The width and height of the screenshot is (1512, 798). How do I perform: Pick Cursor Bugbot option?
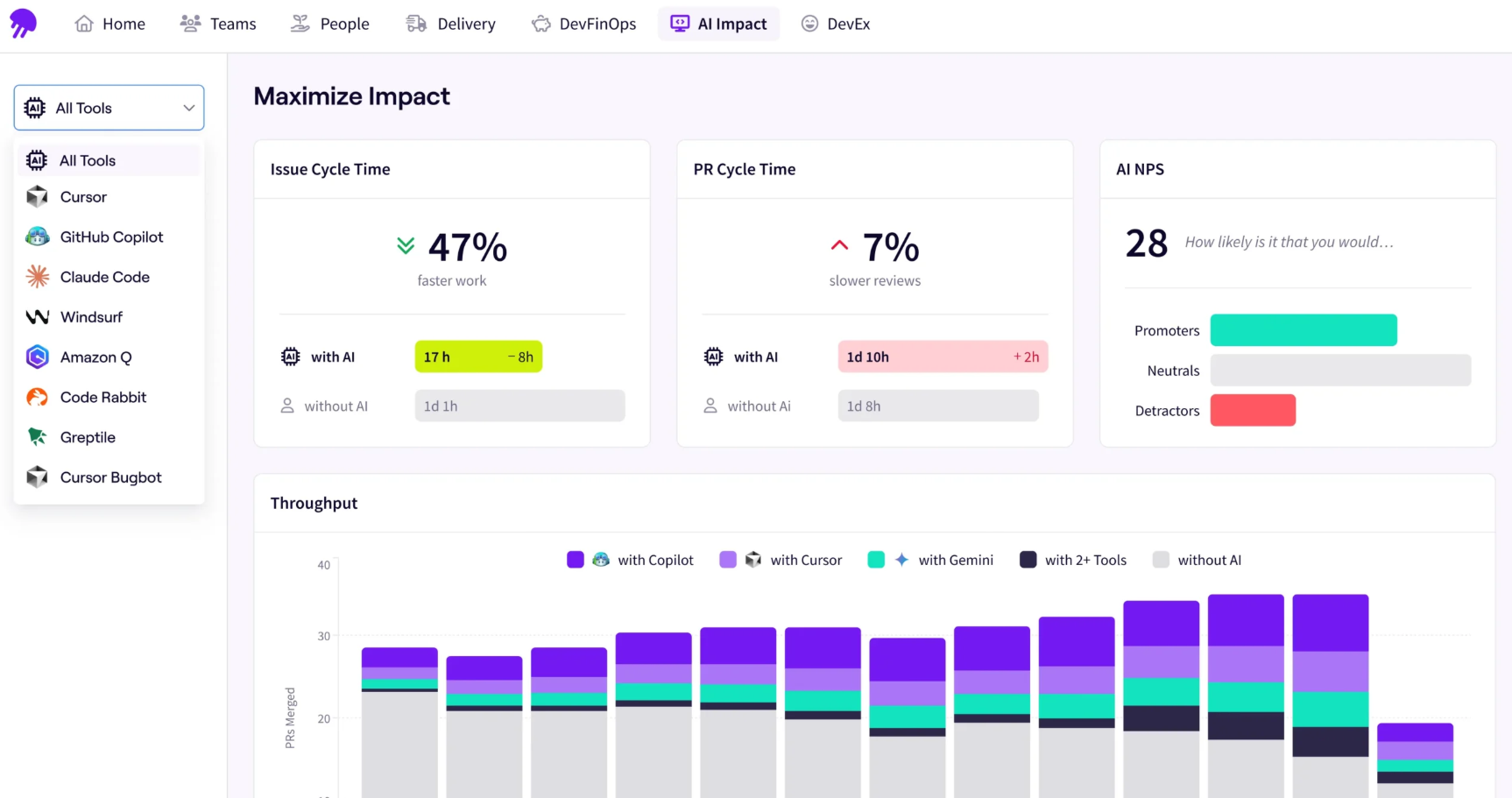coord(109,477)
